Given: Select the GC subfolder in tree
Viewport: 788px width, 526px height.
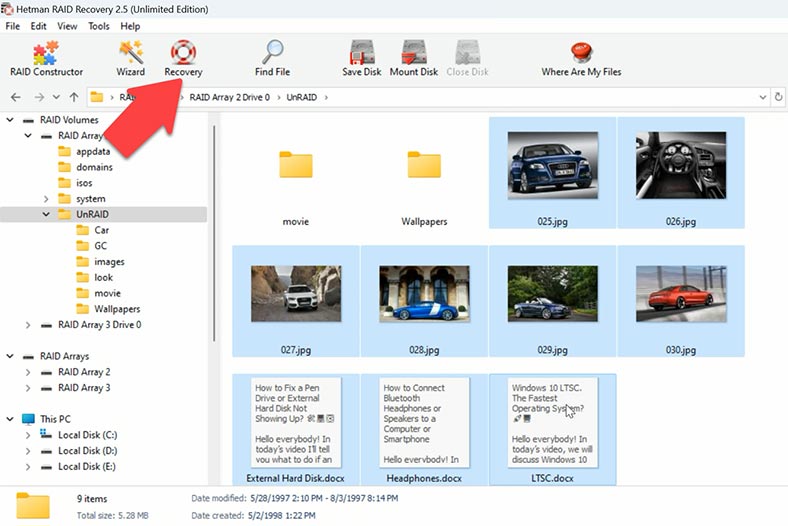Looking at the screenshot, I should coord(100,246).
